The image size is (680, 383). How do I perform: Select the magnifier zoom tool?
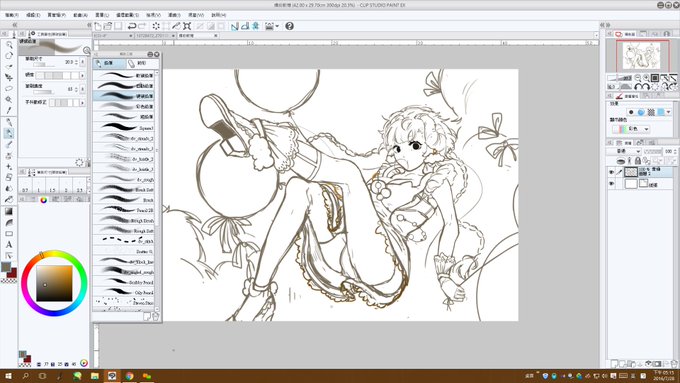9,45
